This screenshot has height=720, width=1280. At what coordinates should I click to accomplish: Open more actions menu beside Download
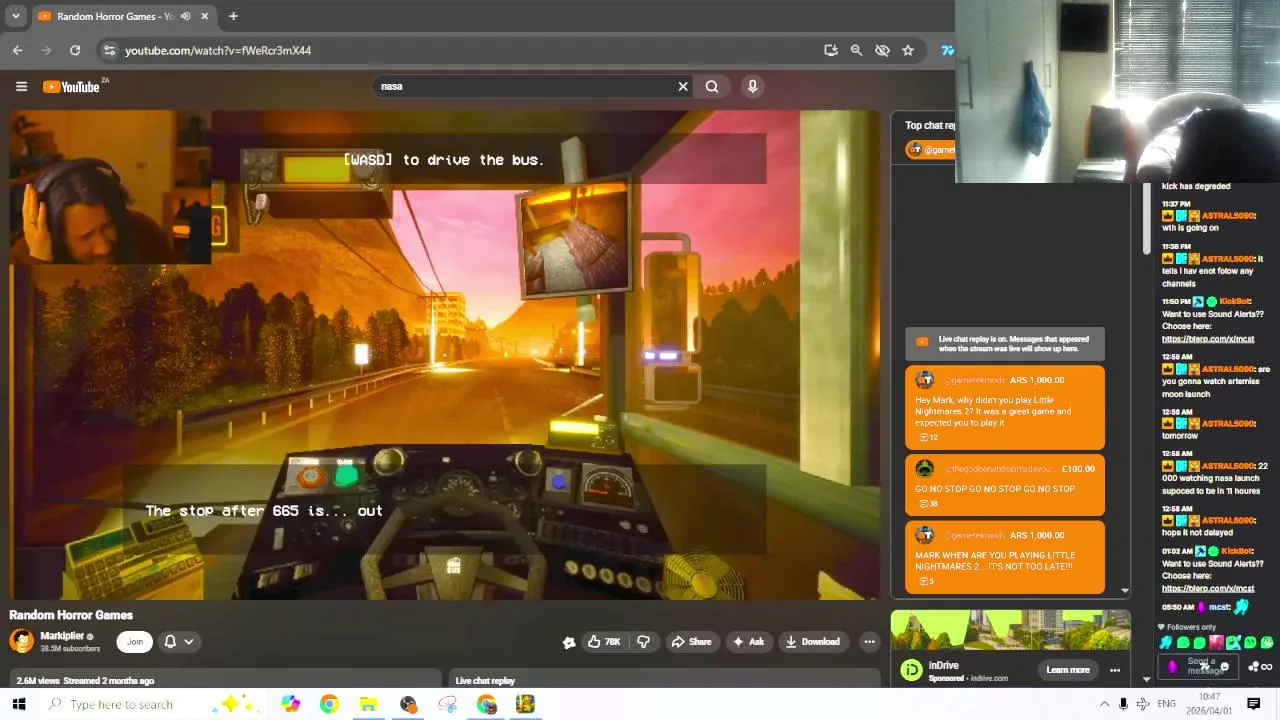869,642
